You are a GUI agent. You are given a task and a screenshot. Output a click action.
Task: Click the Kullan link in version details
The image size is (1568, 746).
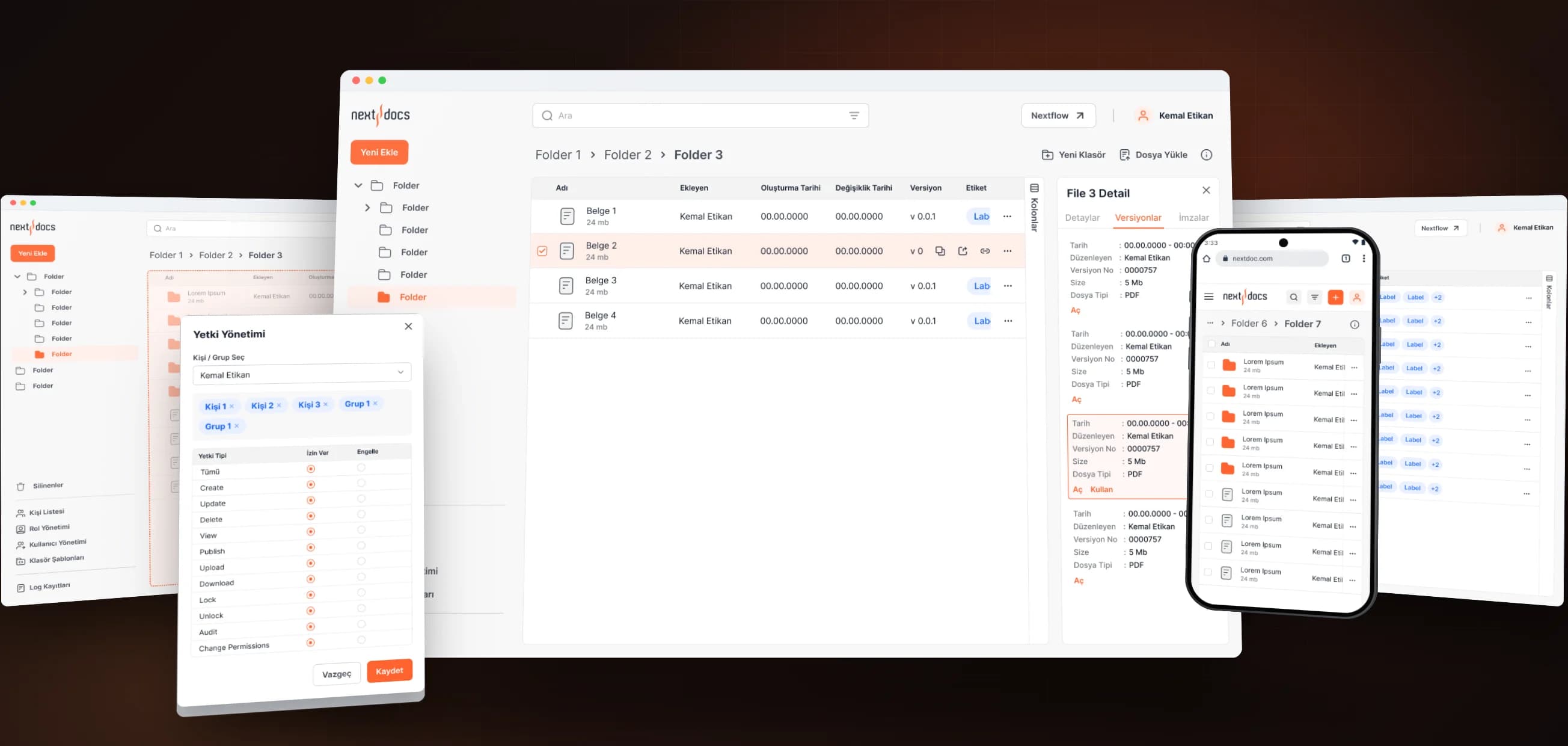1101,489
